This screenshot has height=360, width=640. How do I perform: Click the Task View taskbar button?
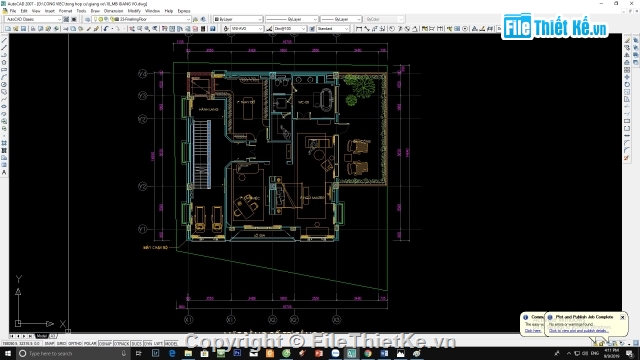[138, 353]
